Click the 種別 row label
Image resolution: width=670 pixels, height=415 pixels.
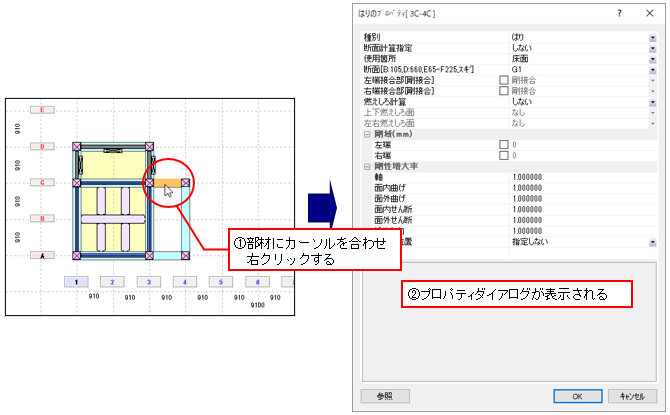point(372,37)
